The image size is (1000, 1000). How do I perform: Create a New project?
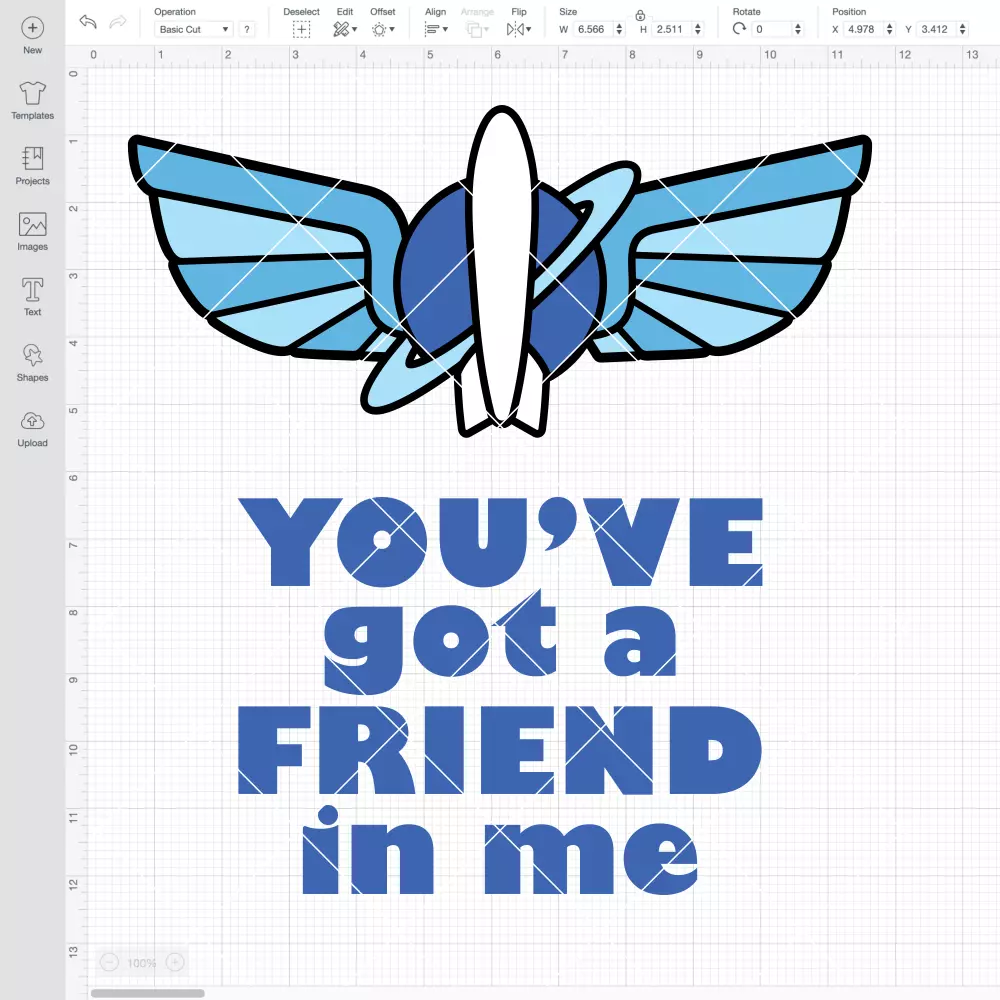(33, 36)
